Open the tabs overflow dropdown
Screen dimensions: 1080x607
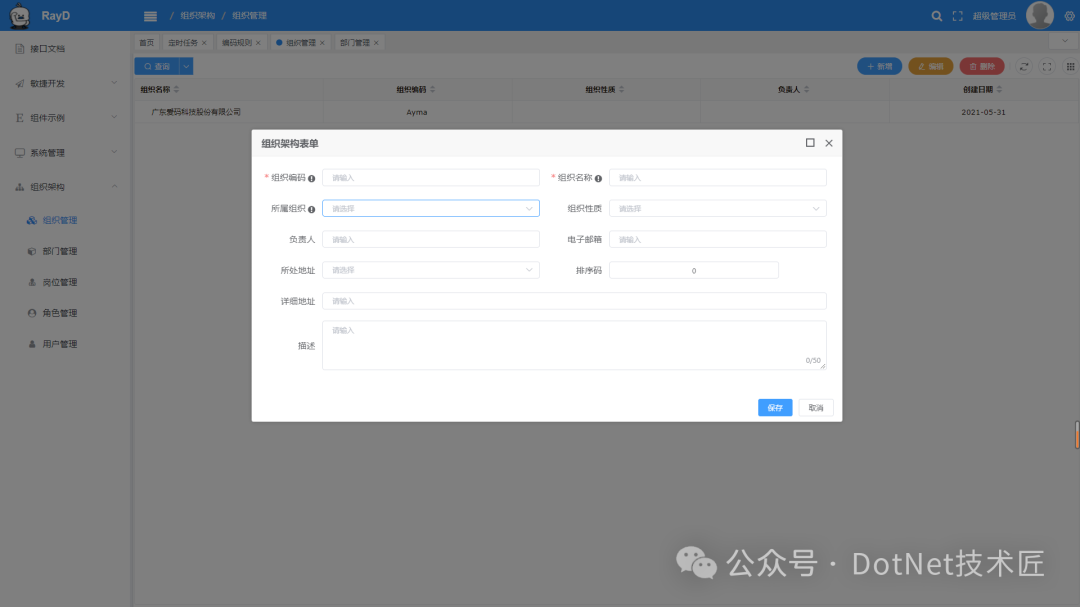click(x=1064, y=41)
